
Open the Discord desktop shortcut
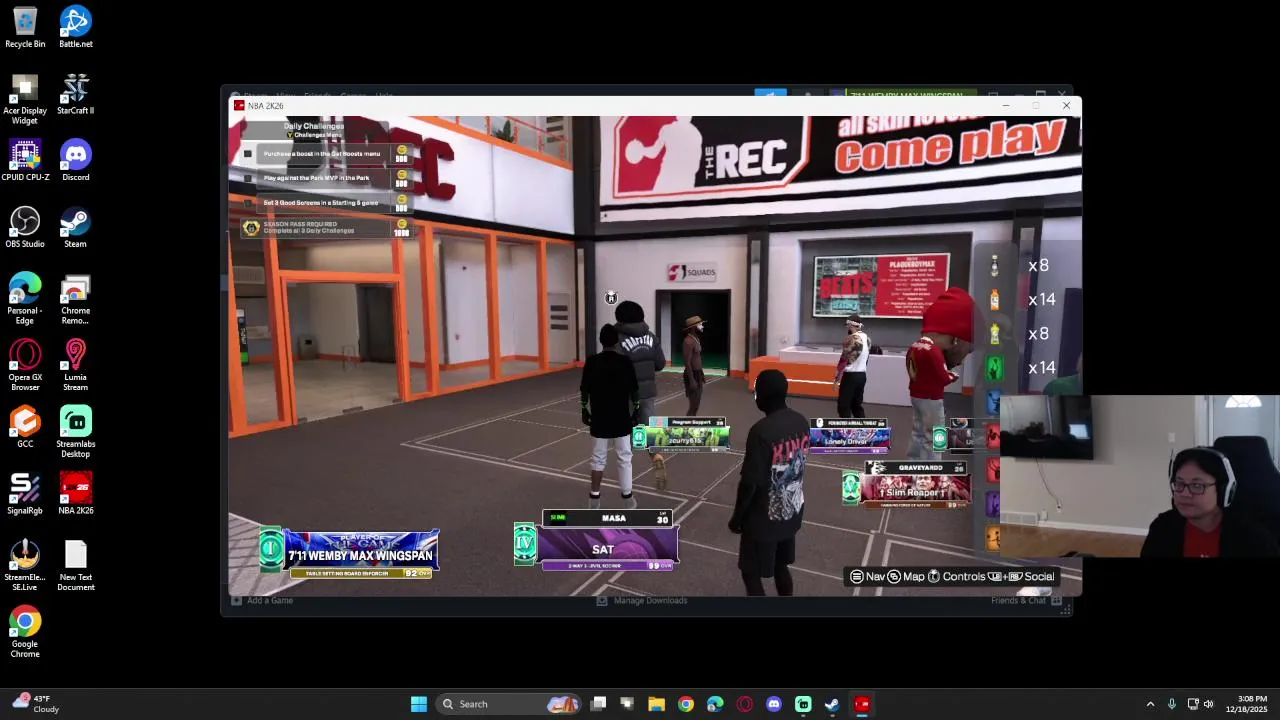point(76,160)
